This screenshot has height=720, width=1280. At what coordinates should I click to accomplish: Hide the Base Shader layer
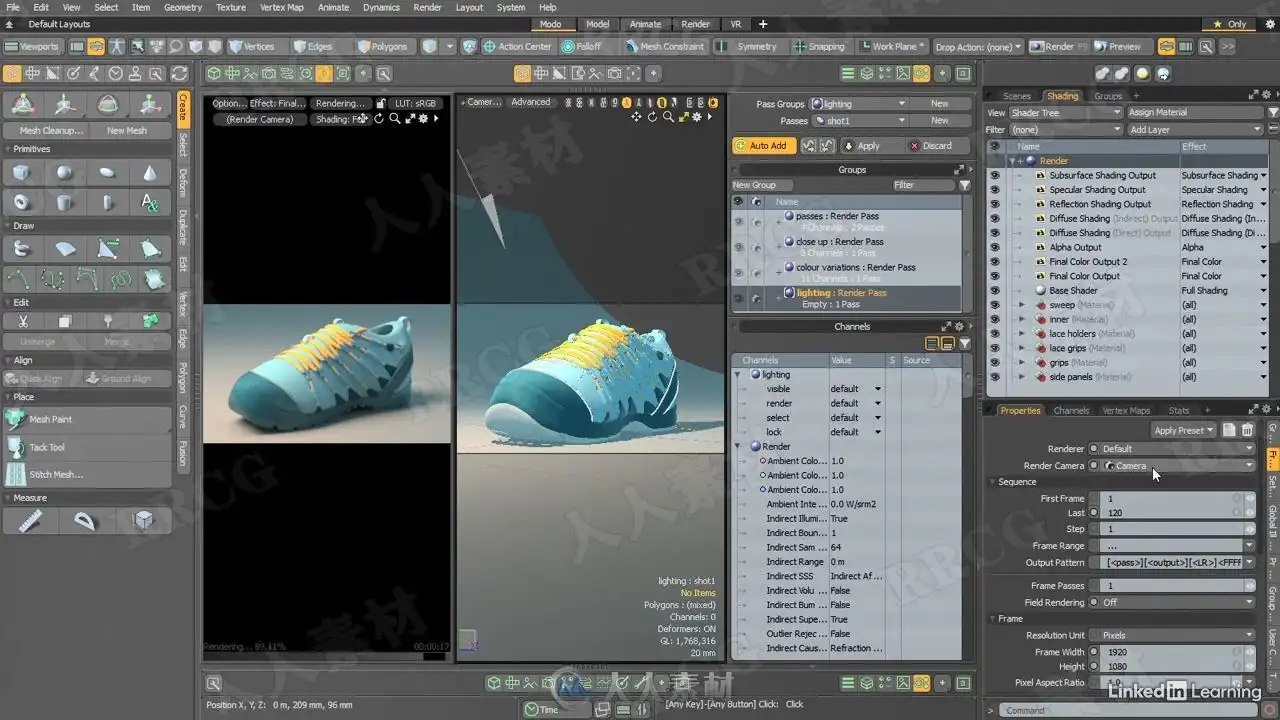(x=994, y=290)
